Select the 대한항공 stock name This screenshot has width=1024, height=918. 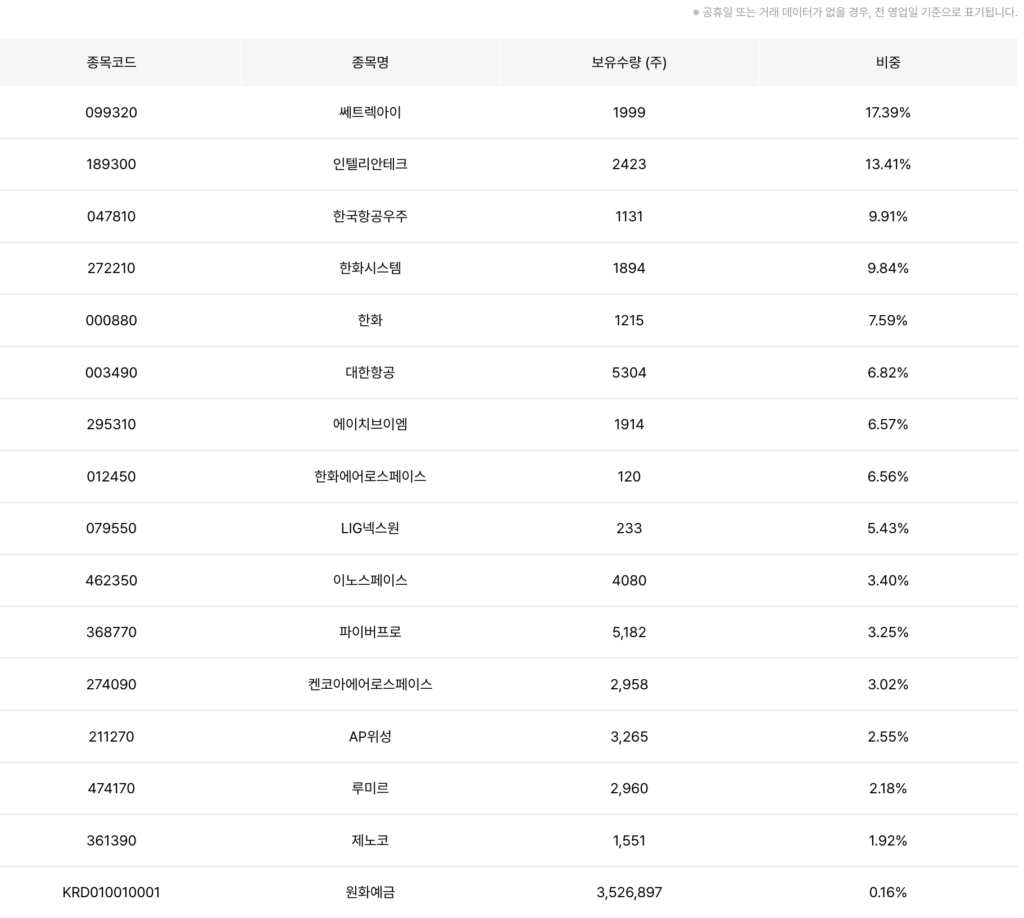pyautogui.click(x=370, y=372)
